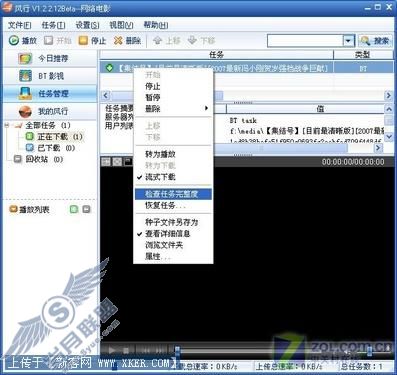Click the 删除 X toolbar button
Image resolution: width=397 pixels, height=375 pixels.
127,41
